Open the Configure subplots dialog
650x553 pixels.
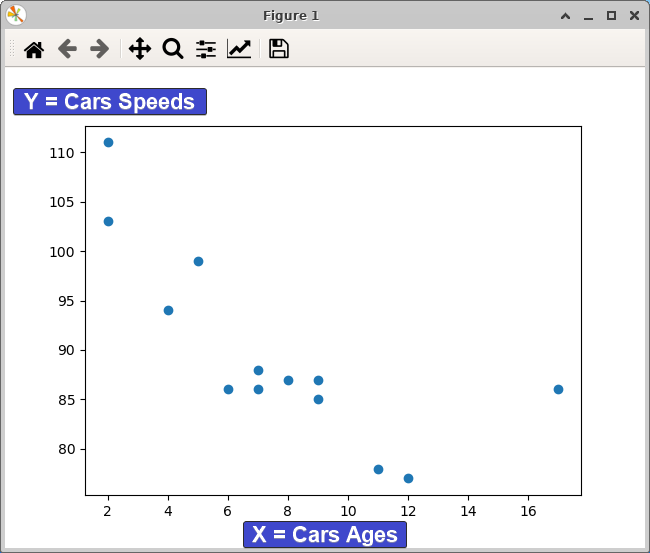pyautogui.click(x=206, y=49)
